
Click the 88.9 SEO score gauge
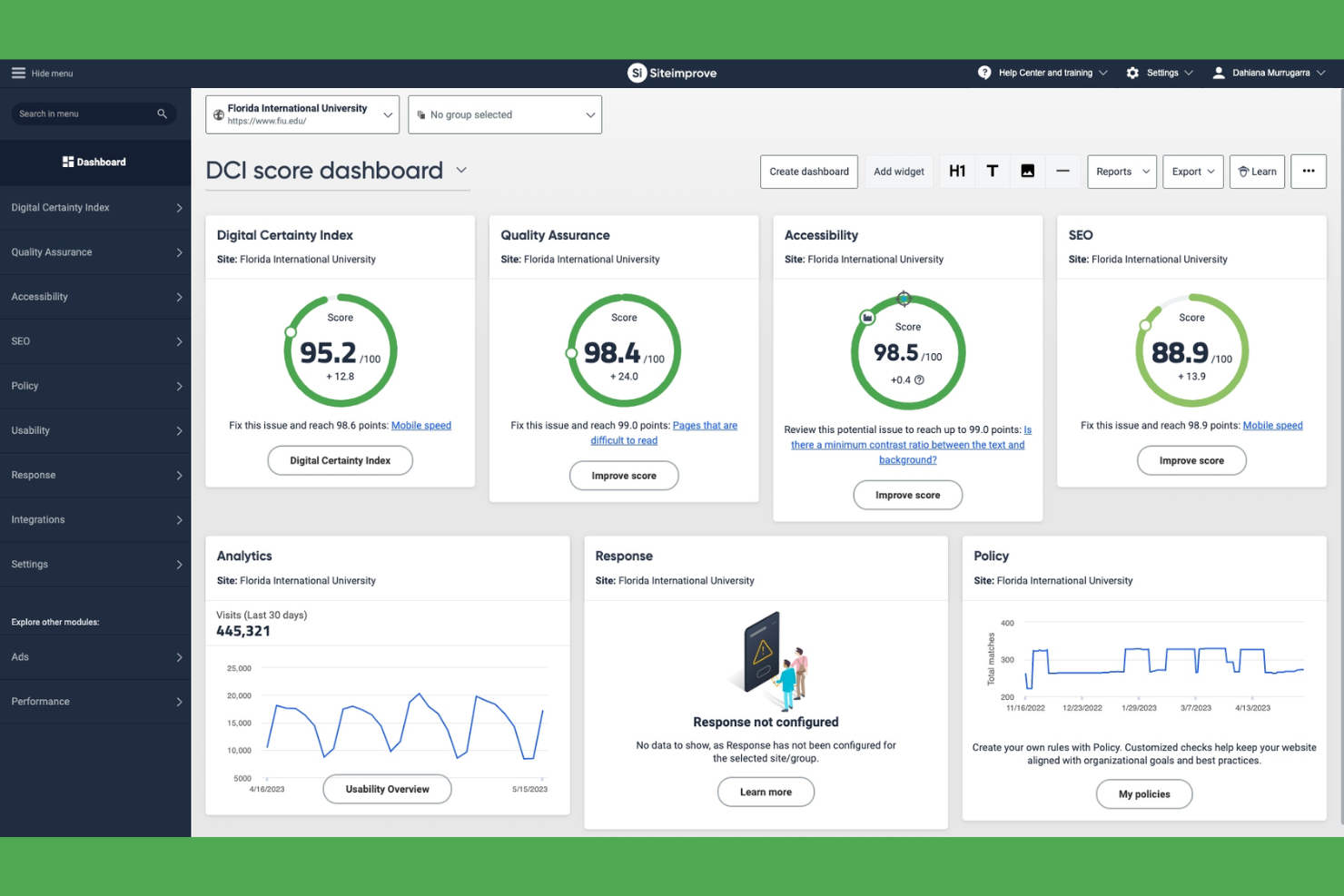(1191, 350)
